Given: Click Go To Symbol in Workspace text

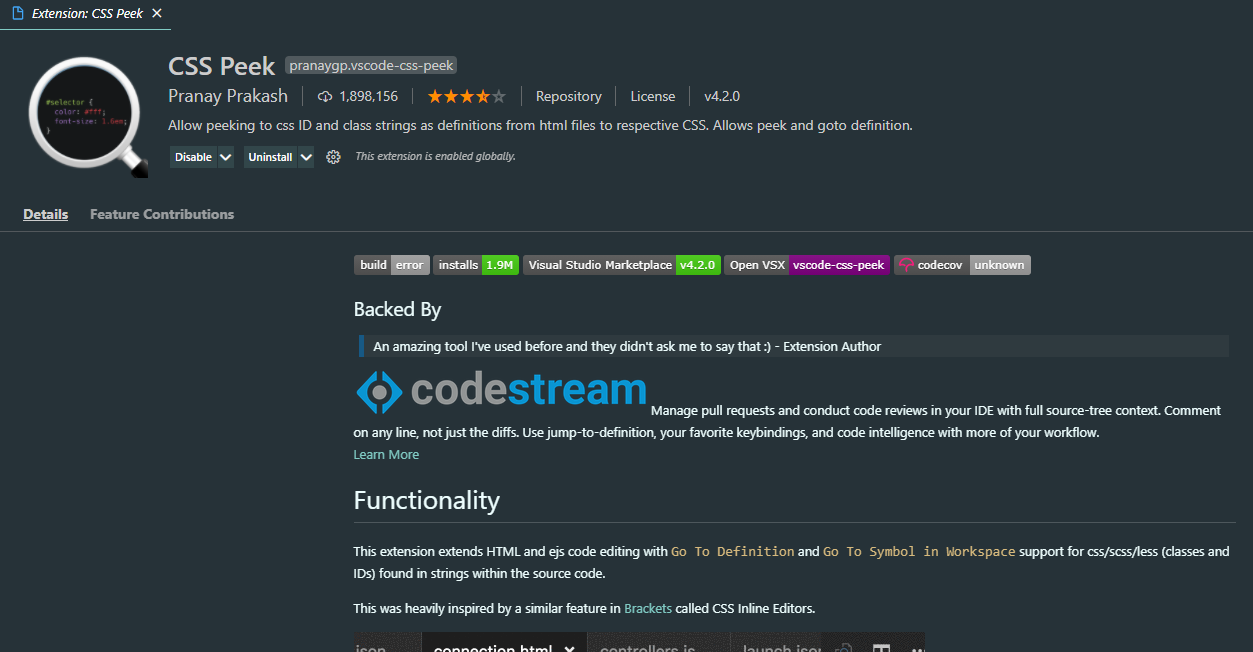Looking at the screenshot, I should point(919,551).
